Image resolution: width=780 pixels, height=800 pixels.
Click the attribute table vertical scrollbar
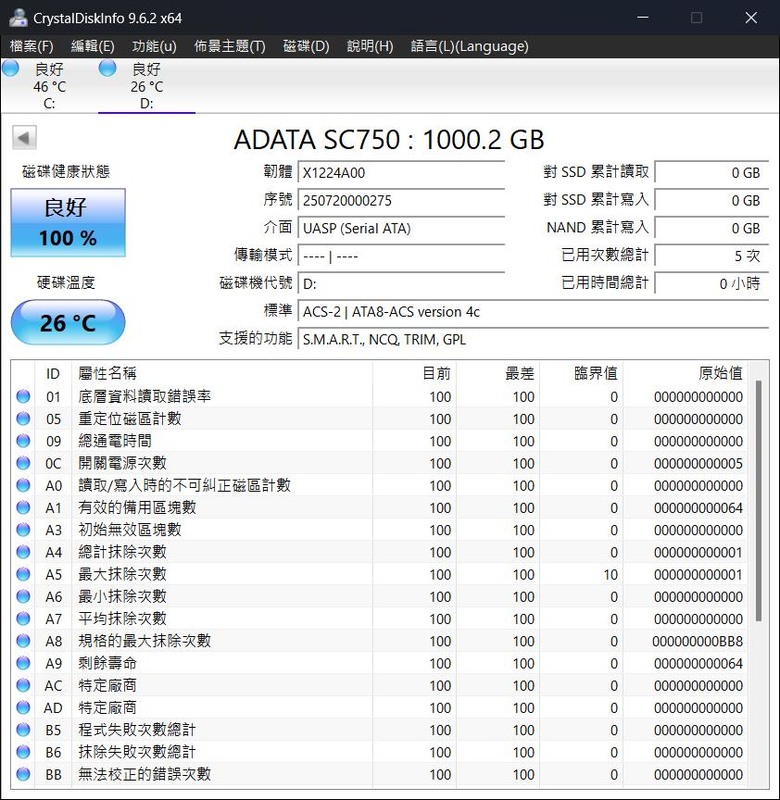(x=759, y=500)
